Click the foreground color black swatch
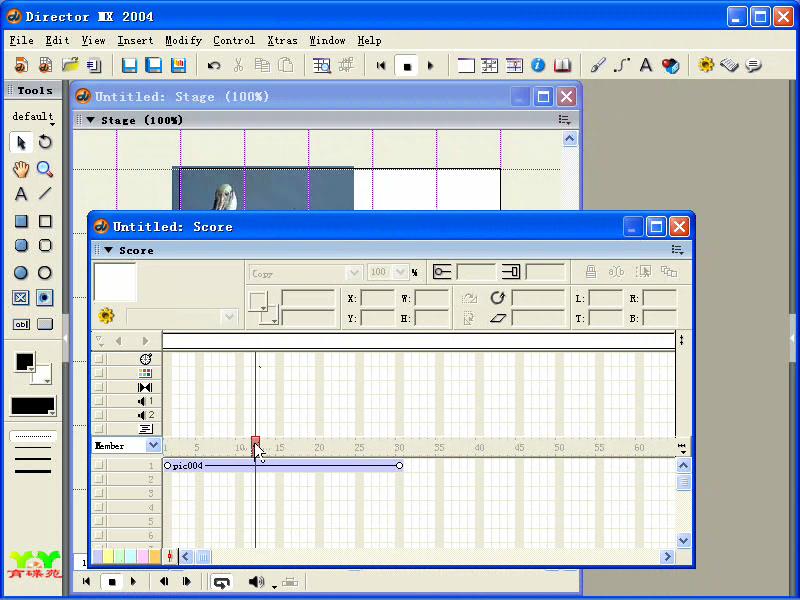 [x=24, y=362]
